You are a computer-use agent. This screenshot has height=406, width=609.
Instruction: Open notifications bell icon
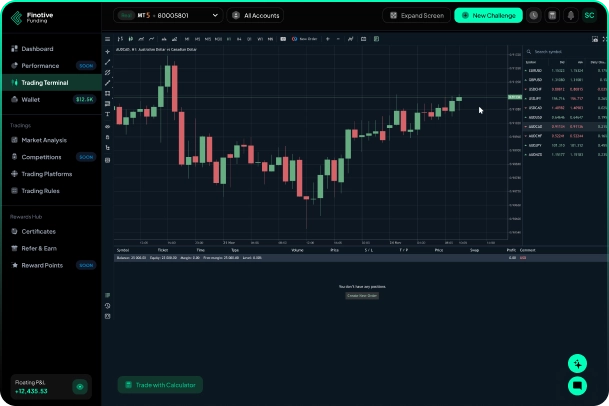[571, 16]
